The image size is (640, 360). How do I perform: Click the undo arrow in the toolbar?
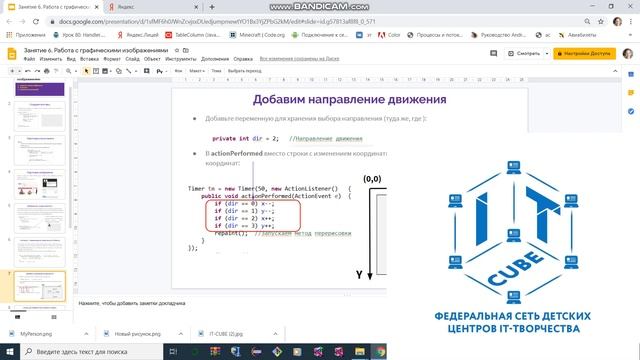(28, 71)
